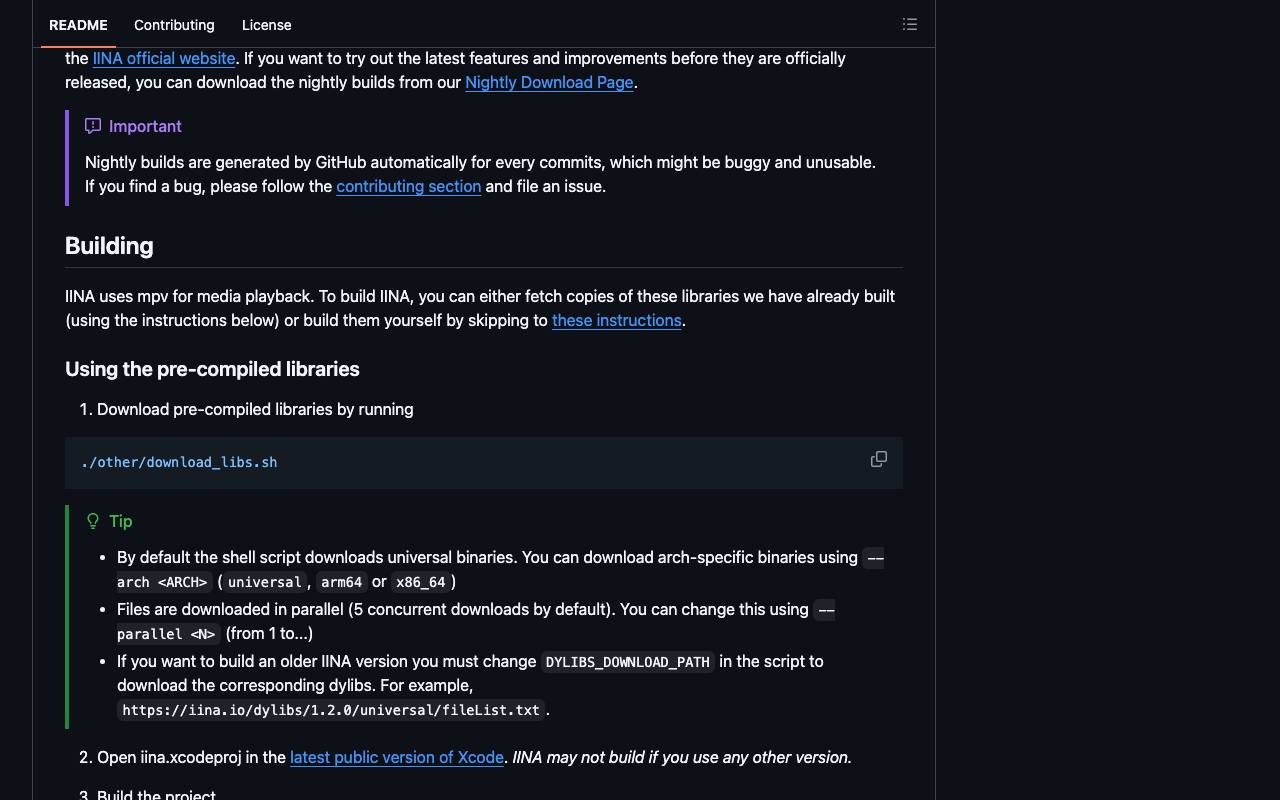Click the arm64 inline code
Image resolution: width=1280 pixels, height=800 pixels.
(341, 582)
